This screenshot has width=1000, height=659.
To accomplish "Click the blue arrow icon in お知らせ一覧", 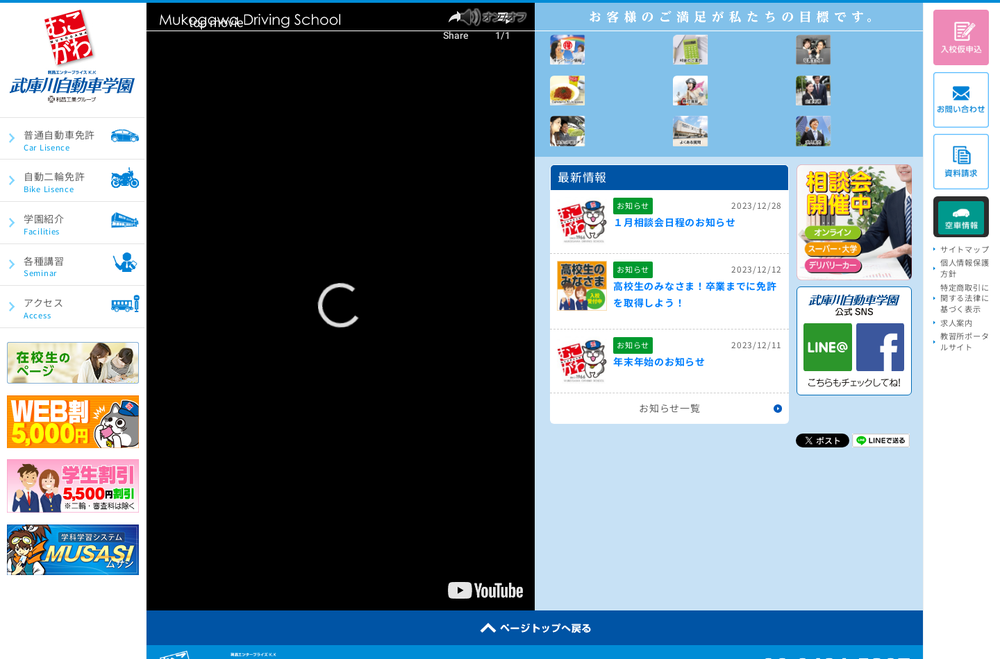I will click(x=777, y=409).
